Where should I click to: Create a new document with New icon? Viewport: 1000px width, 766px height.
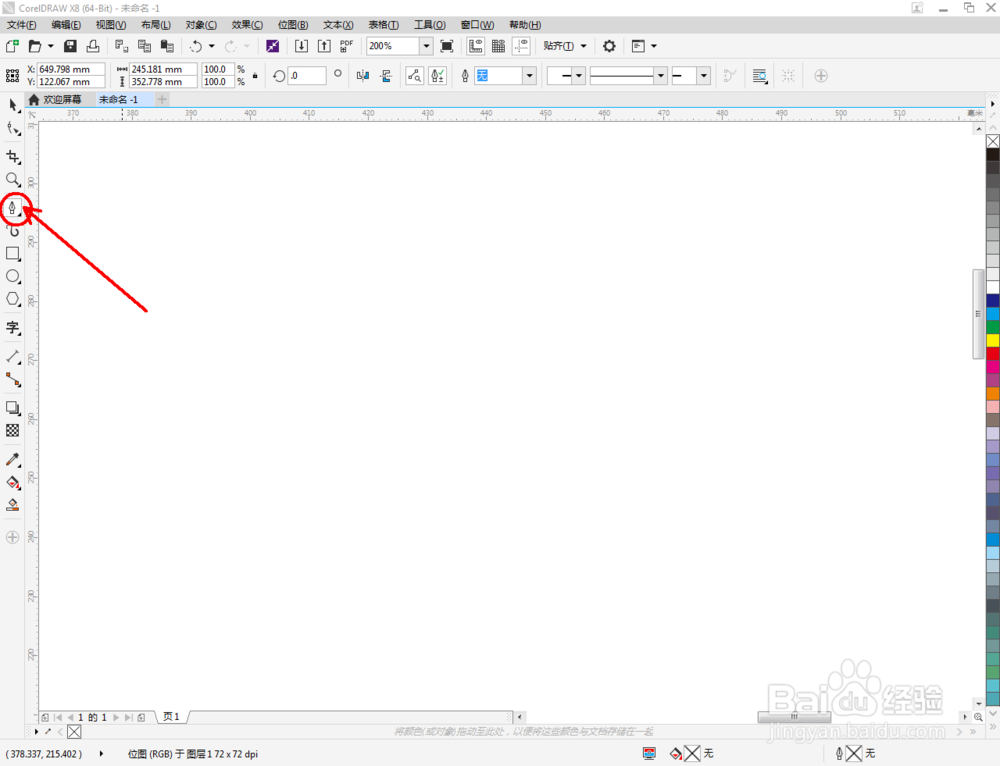(x=12, y=46)
